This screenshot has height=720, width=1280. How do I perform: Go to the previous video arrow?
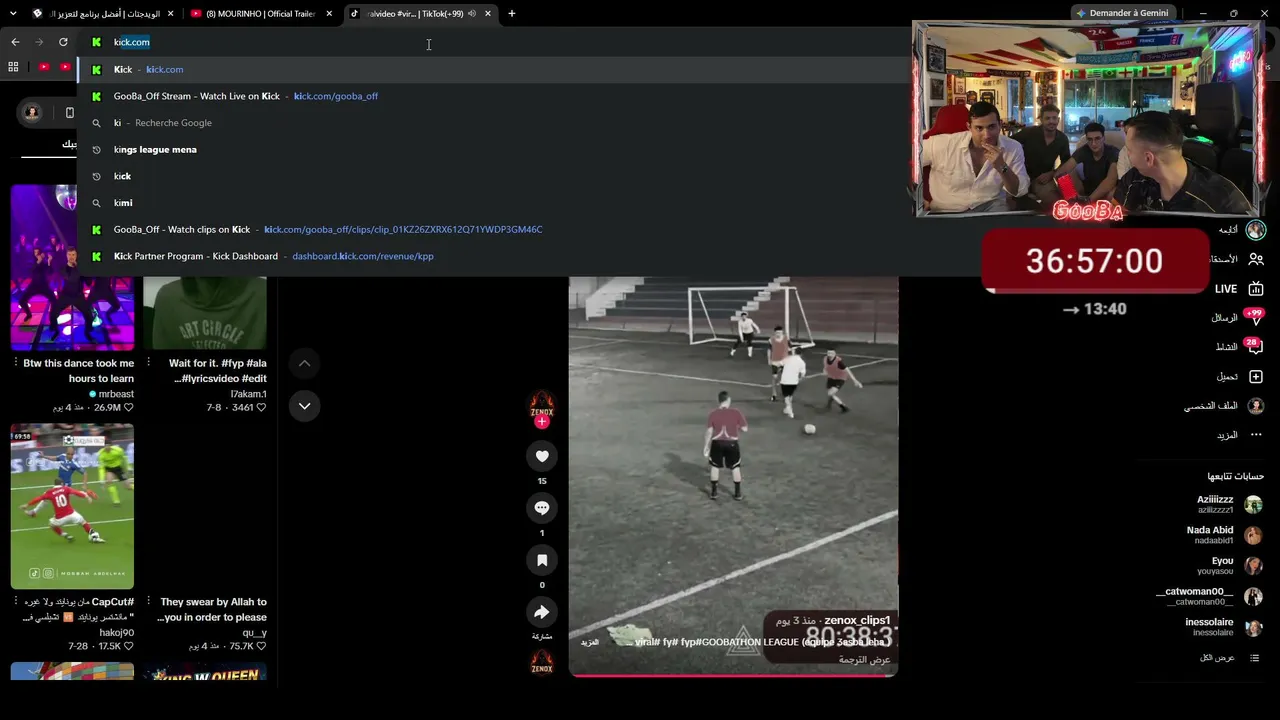304,363
